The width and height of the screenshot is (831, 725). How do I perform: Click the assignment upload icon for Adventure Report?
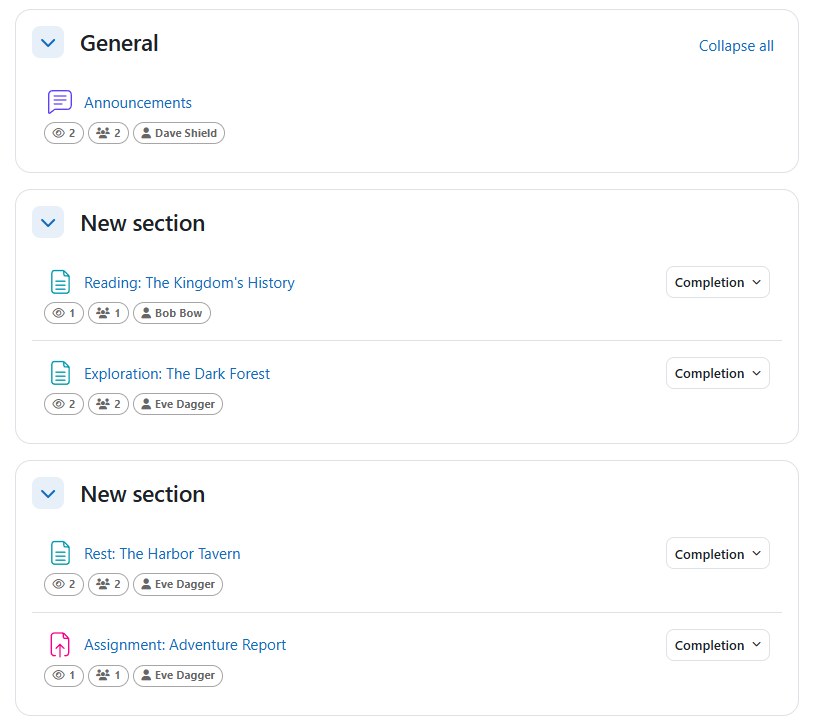coord(60,644)
